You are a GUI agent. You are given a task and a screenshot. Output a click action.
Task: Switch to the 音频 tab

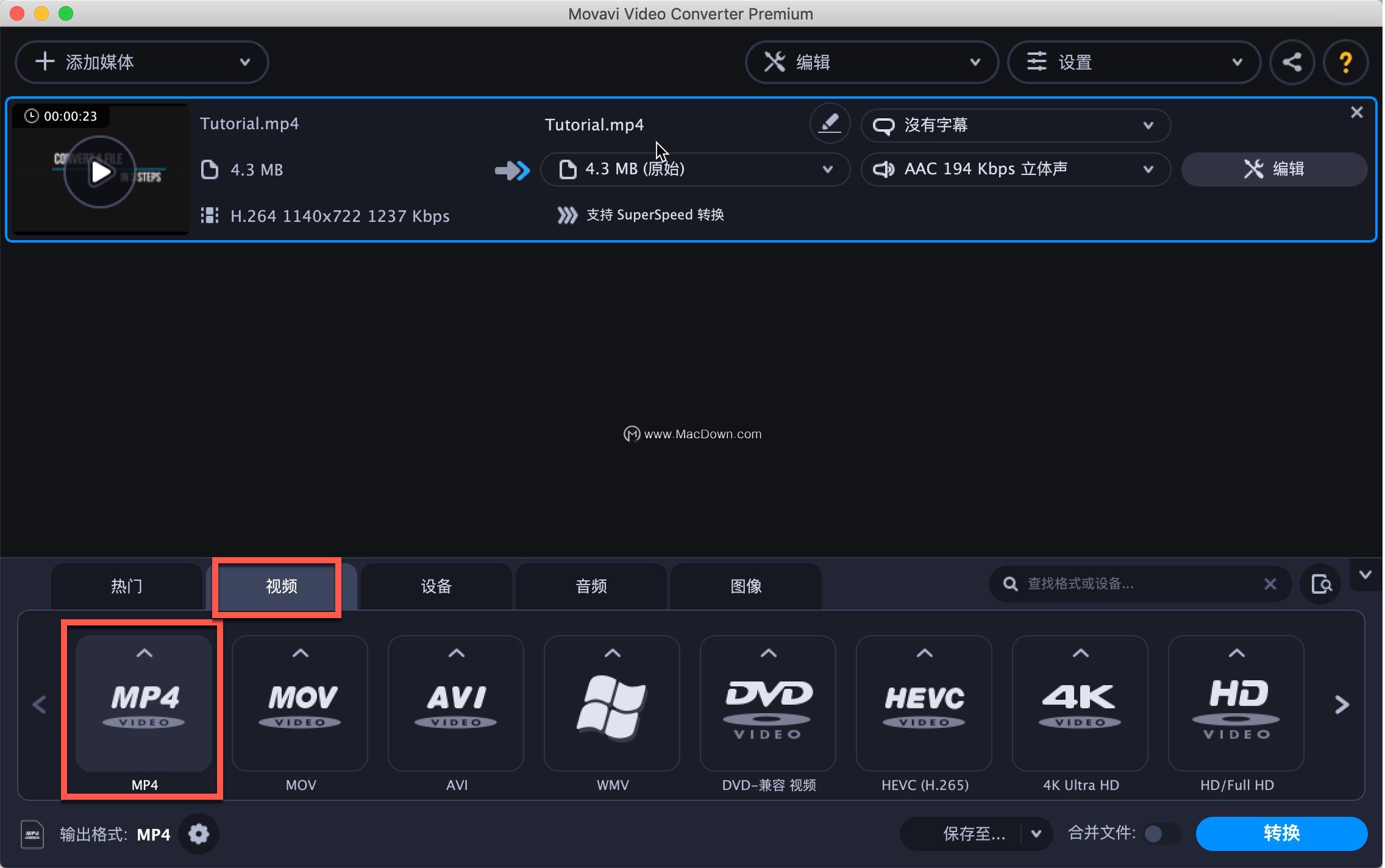click(x=591, y=586)
